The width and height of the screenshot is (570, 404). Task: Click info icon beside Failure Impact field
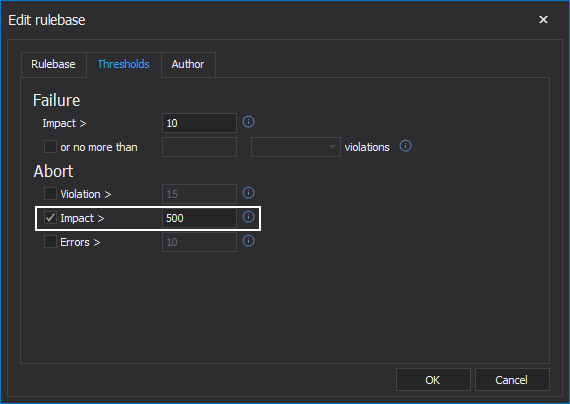click(248, 122)
